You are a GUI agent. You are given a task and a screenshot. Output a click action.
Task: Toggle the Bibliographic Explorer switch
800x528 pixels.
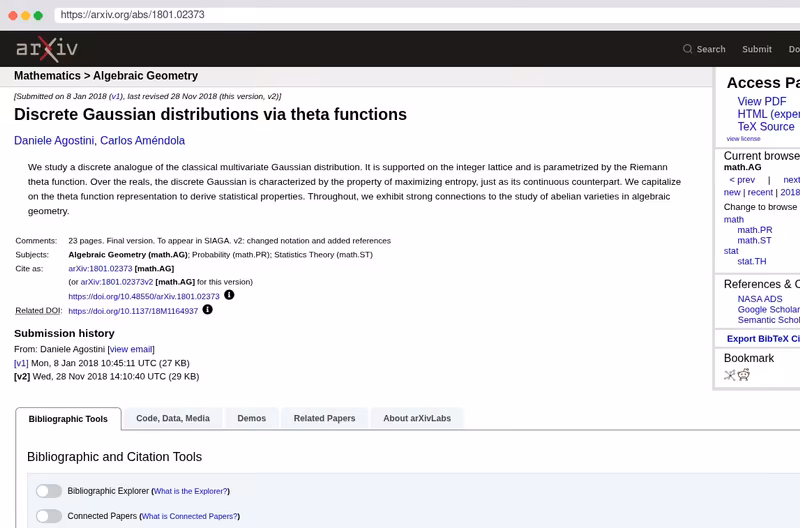[x=49, y=491]
